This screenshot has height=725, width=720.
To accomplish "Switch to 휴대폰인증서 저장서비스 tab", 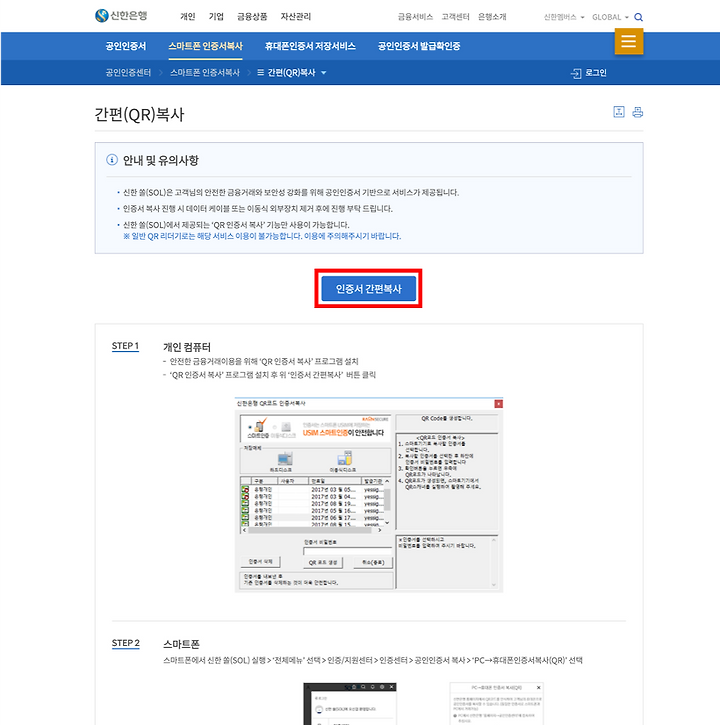I will pyautogui.click(x=310, y=46).
